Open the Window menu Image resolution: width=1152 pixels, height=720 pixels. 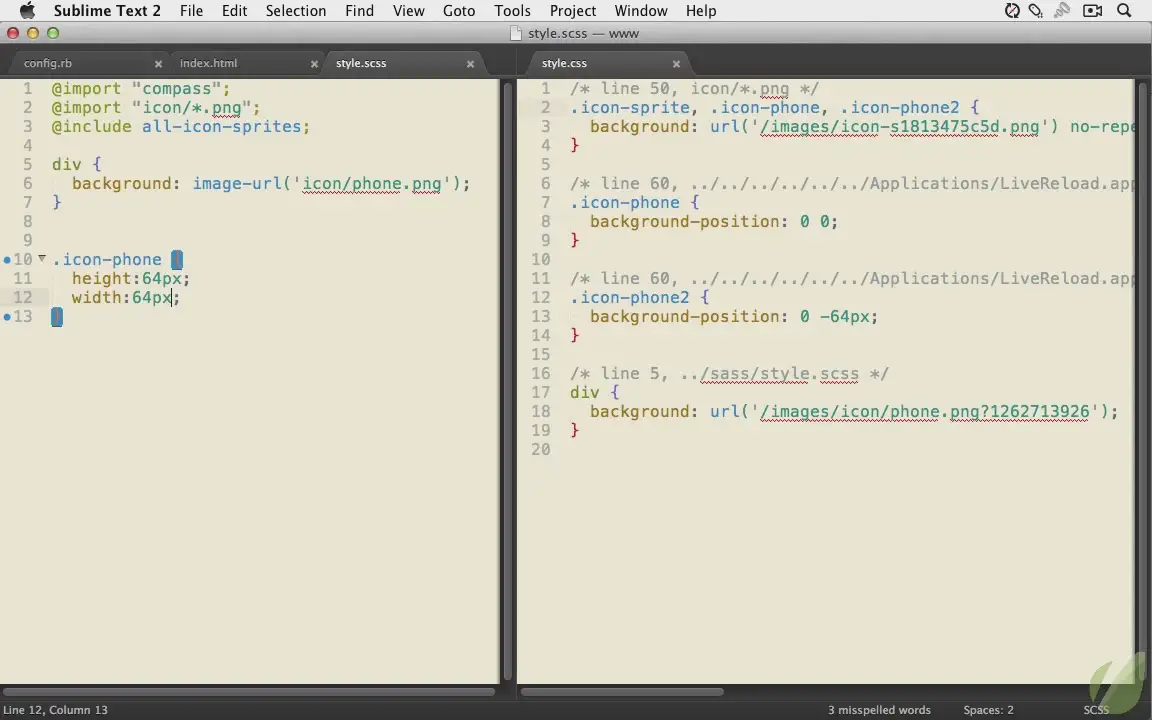641,10
